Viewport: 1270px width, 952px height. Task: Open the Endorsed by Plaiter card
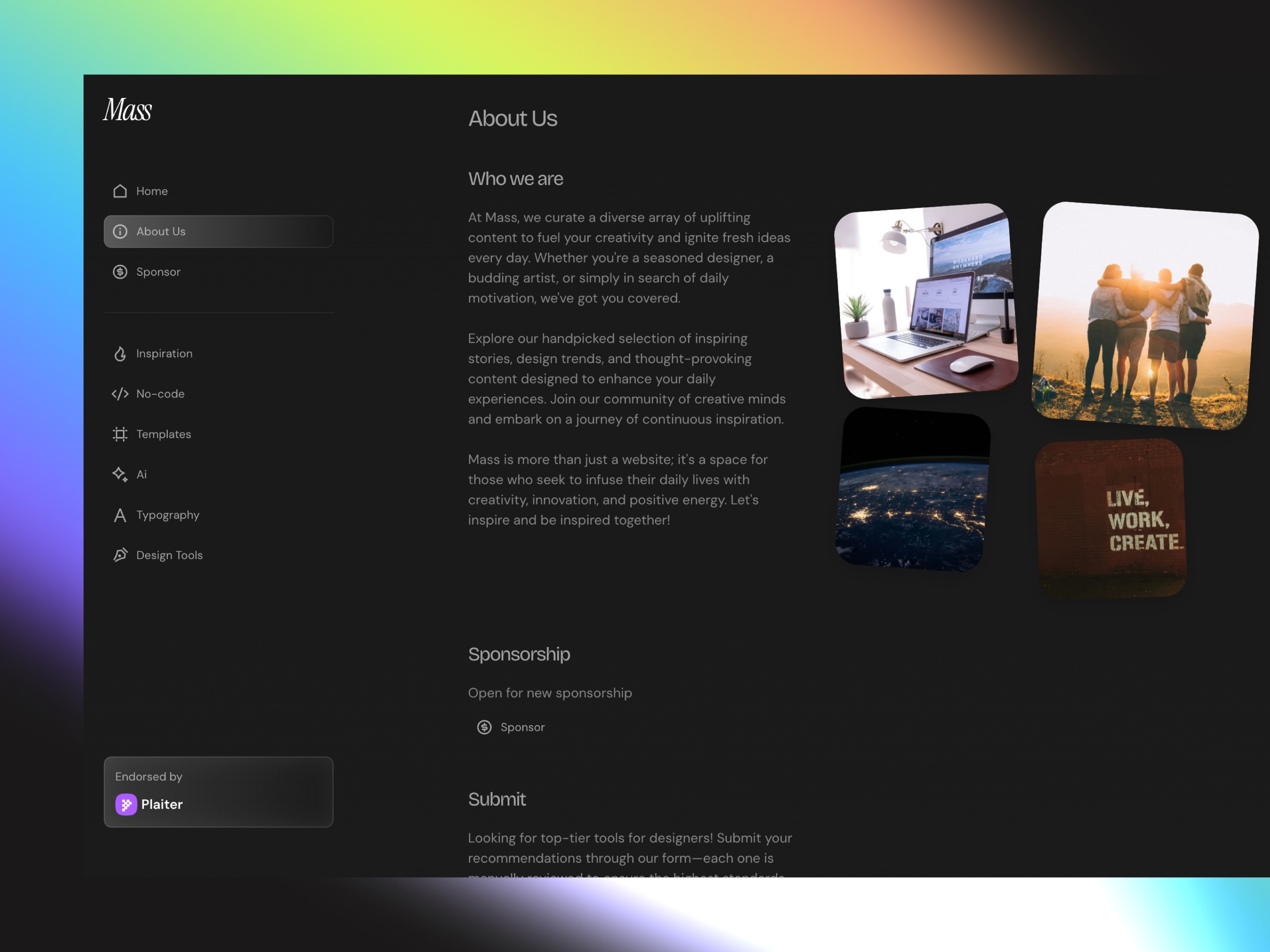218,792
